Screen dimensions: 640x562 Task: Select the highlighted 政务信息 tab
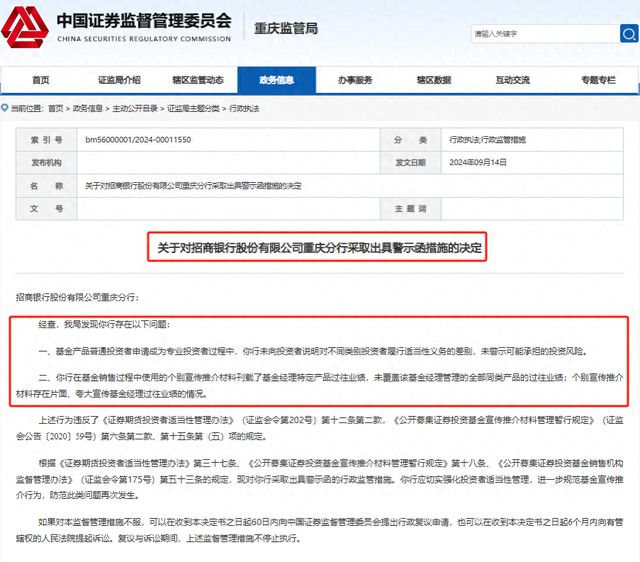[277, 80]
